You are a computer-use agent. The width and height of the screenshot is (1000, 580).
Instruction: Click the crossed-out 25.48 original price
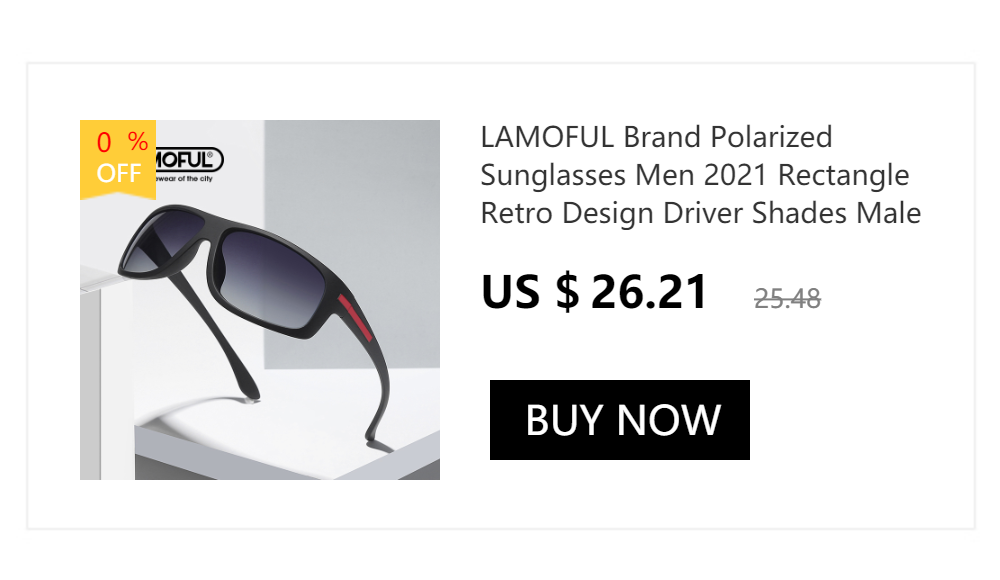pos(787,298)
